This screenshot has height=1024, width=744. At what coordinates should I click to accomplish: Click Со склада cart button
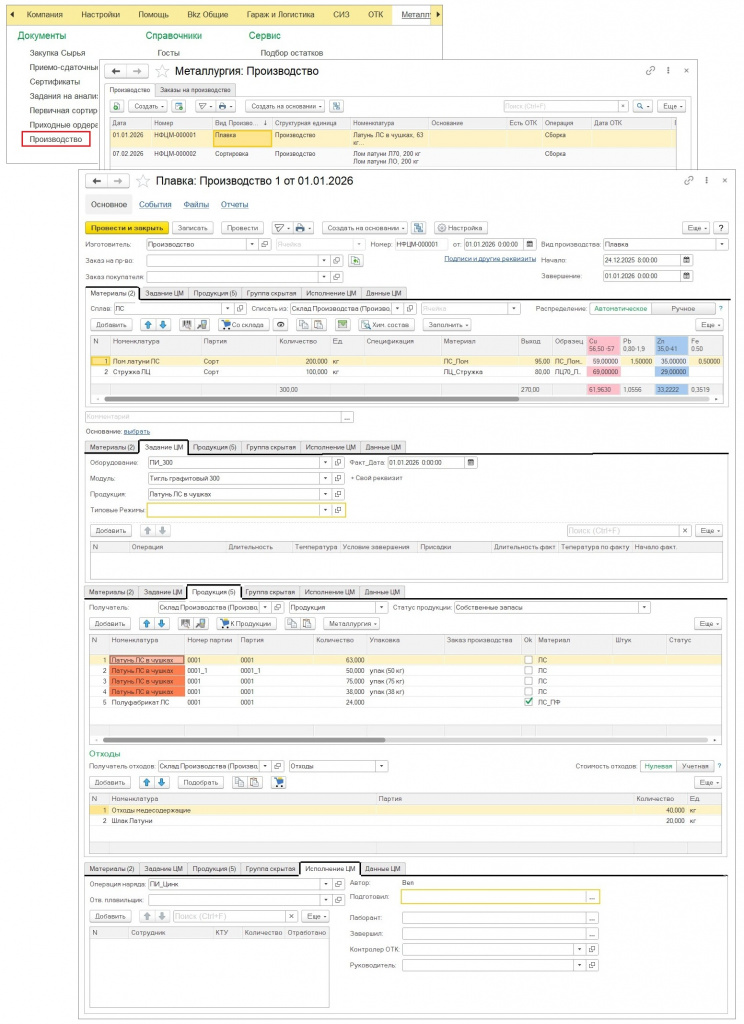(x=243, y=325)
